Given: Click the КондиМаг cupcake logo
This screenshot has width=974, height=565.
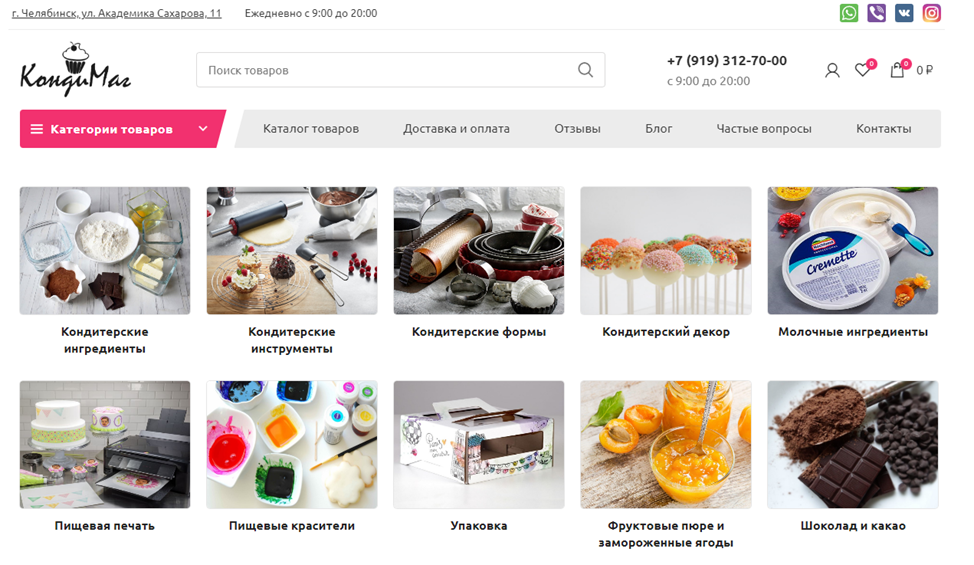Looking at the screenshot, I should point(75,70).
